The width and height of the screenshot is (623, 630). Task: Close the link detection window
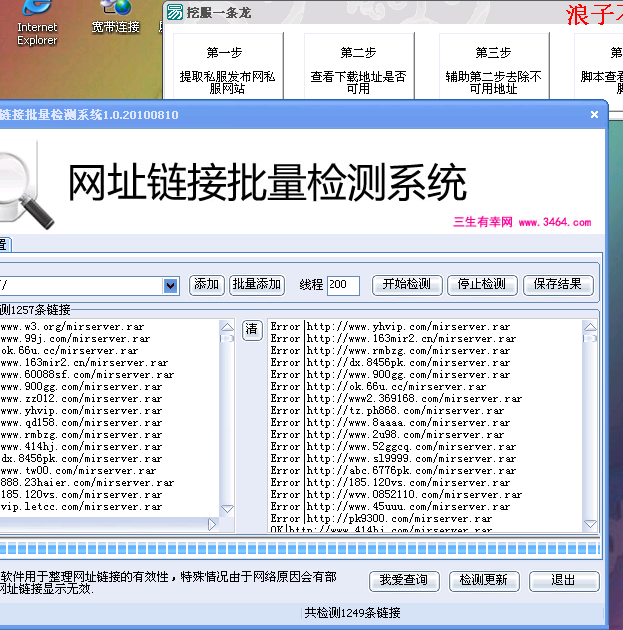click(594, 115)
